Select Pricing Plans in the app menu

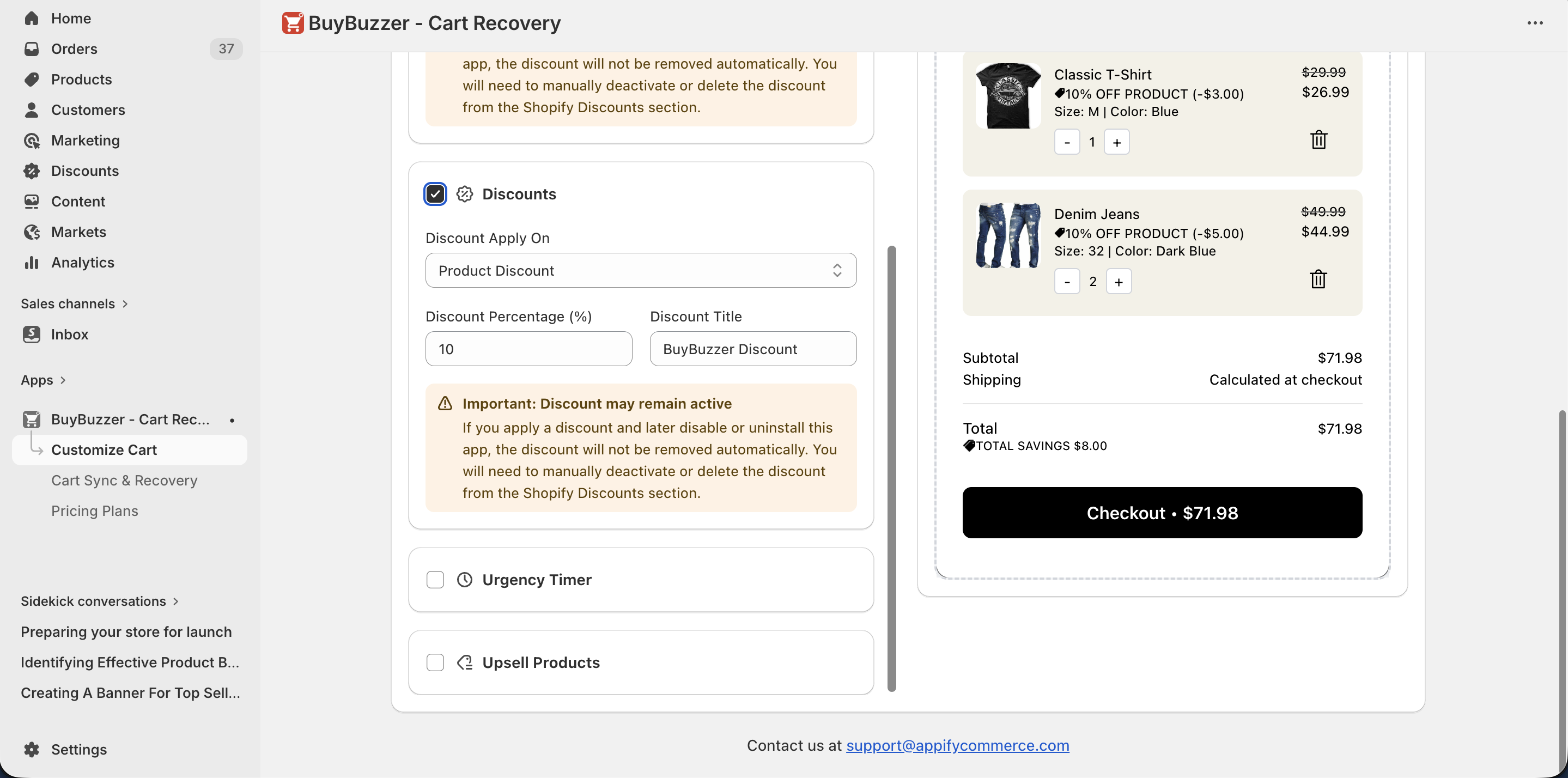coord(94,510)
